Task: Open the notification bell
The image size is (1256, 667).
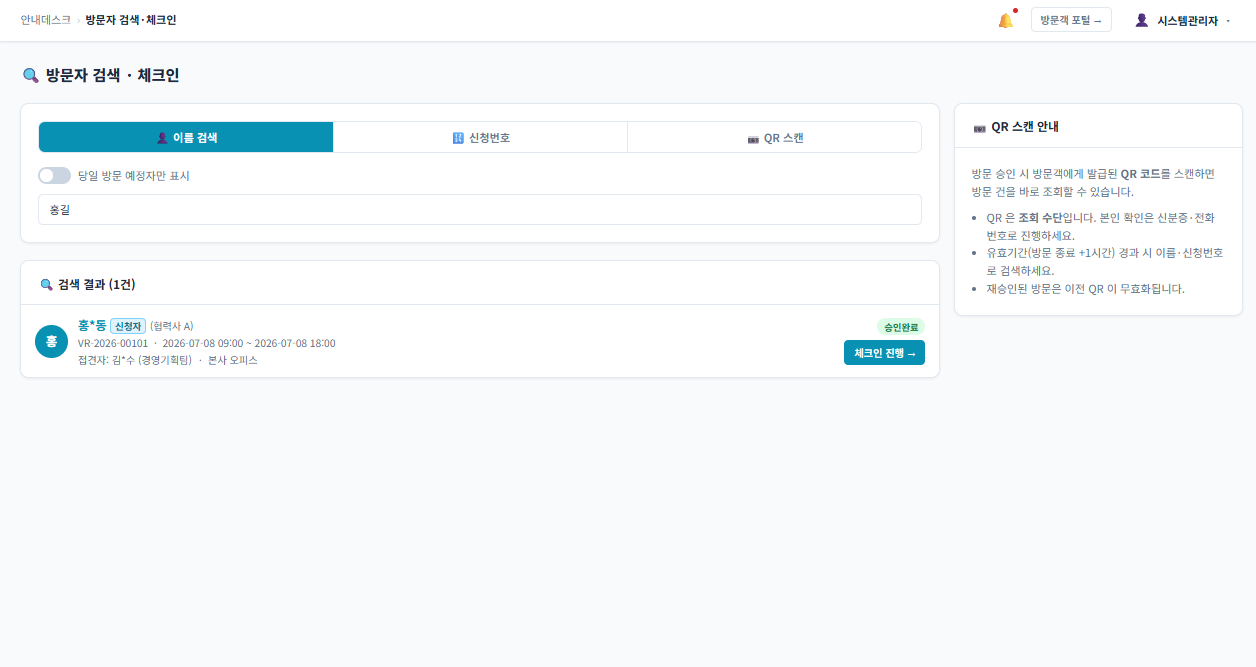Action: point(1005,20)
